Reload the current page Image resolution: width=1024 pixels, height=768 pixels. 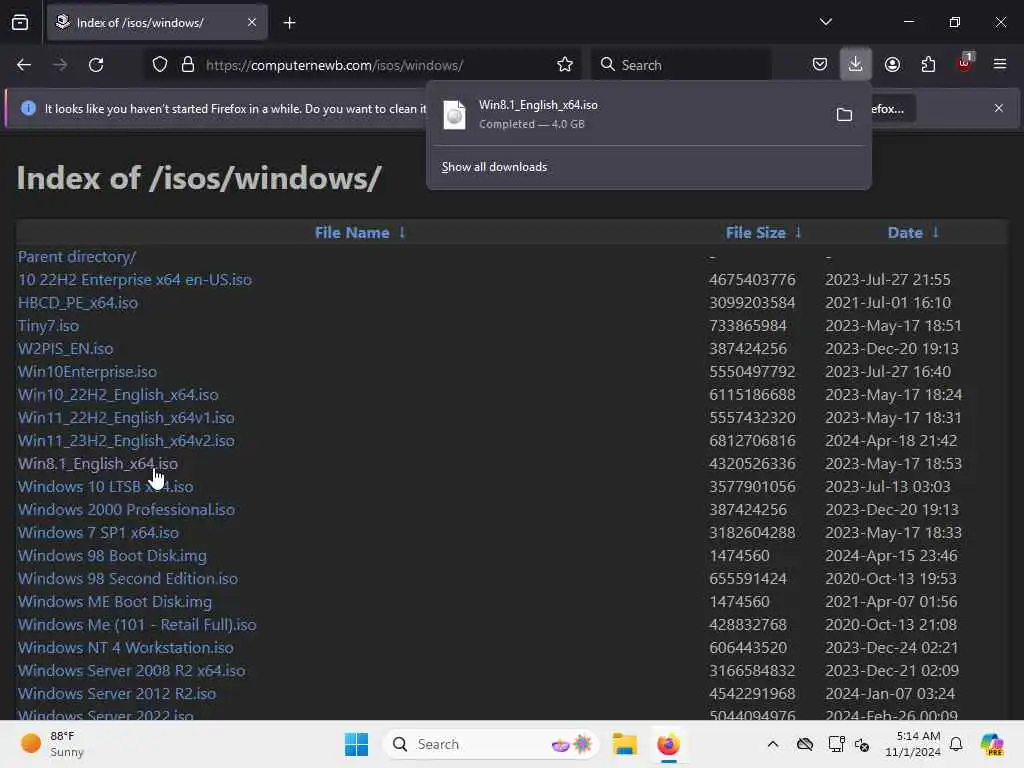tap(96, 65)
